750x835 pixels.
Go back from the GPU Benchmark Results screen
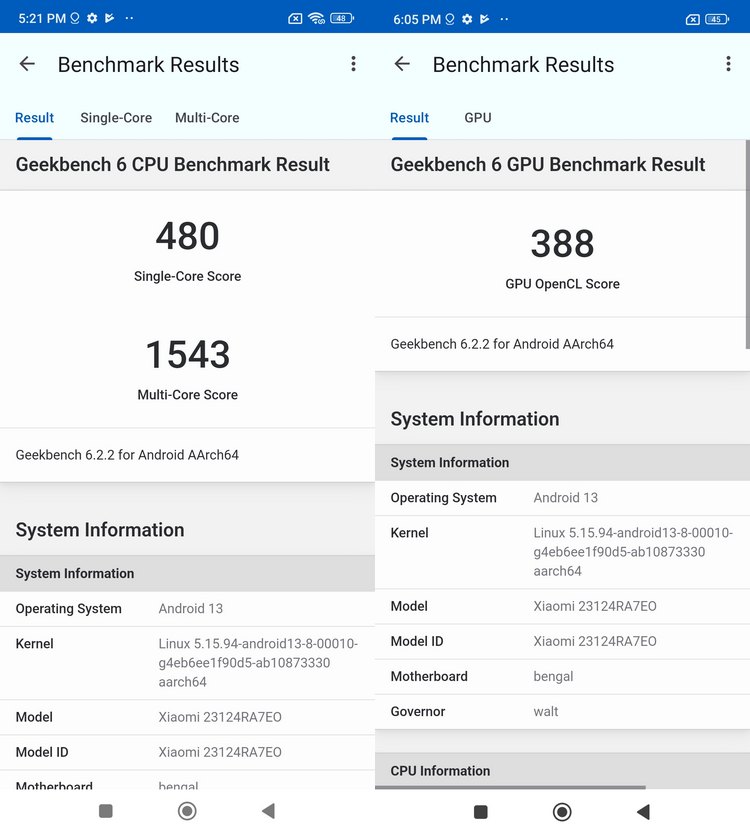pyautogui.click(x=402, y=64)
